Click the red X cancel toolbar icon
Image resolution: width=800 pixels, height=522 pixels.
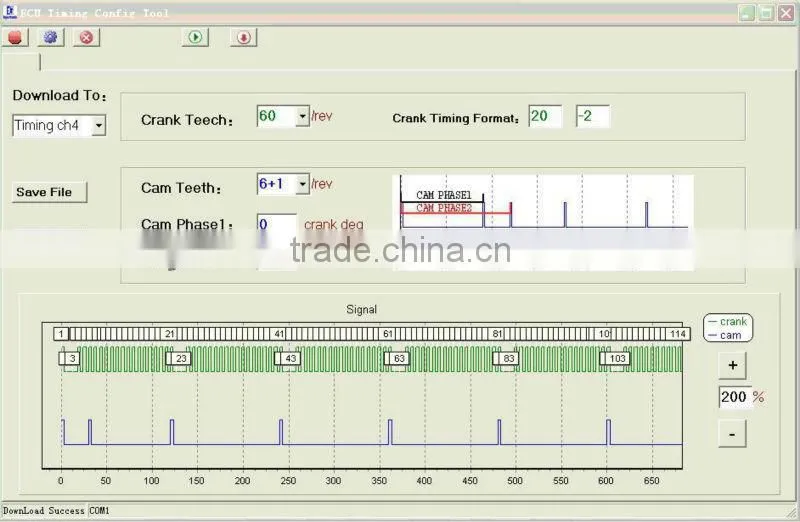point(86,37)
